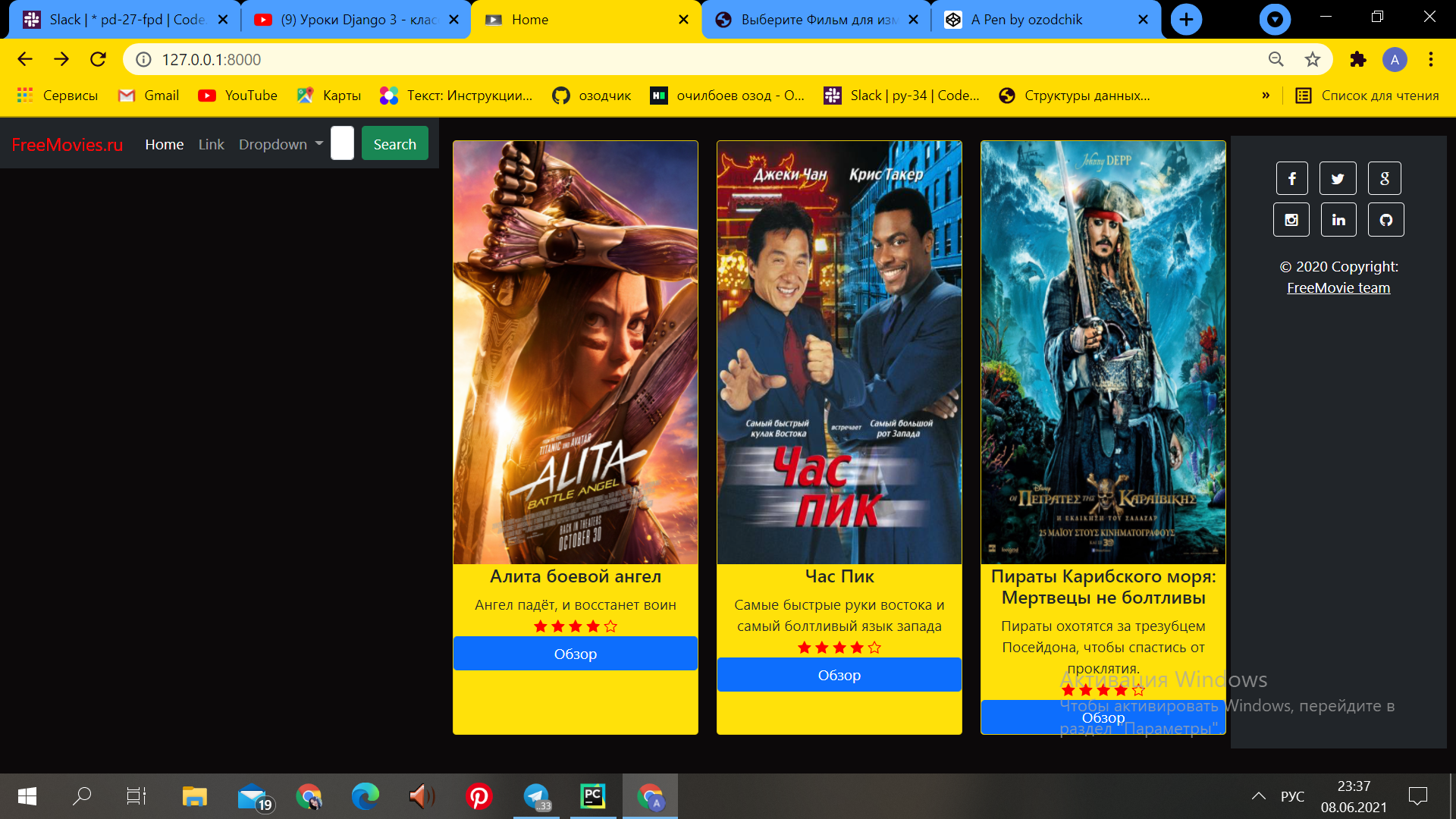This screenshot has width=1456, height=819.
Task: Go back in the browser
Action: (x=25, y=59)
